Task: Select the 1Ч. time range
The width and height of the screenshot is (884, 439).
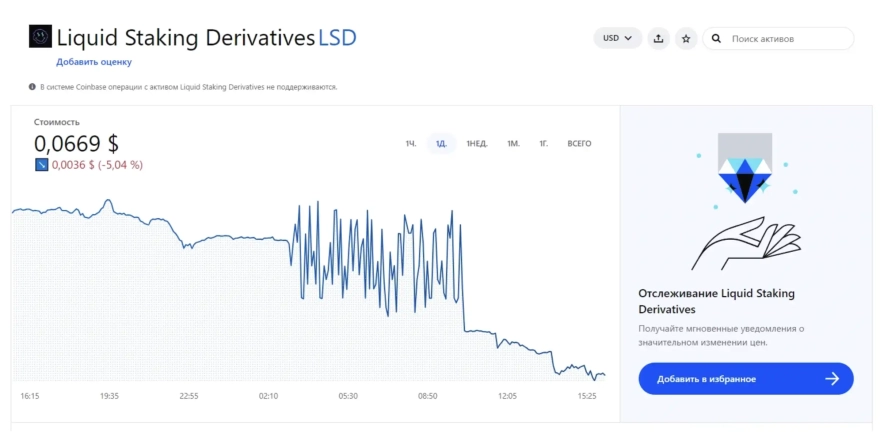Action: click(410, 144)
